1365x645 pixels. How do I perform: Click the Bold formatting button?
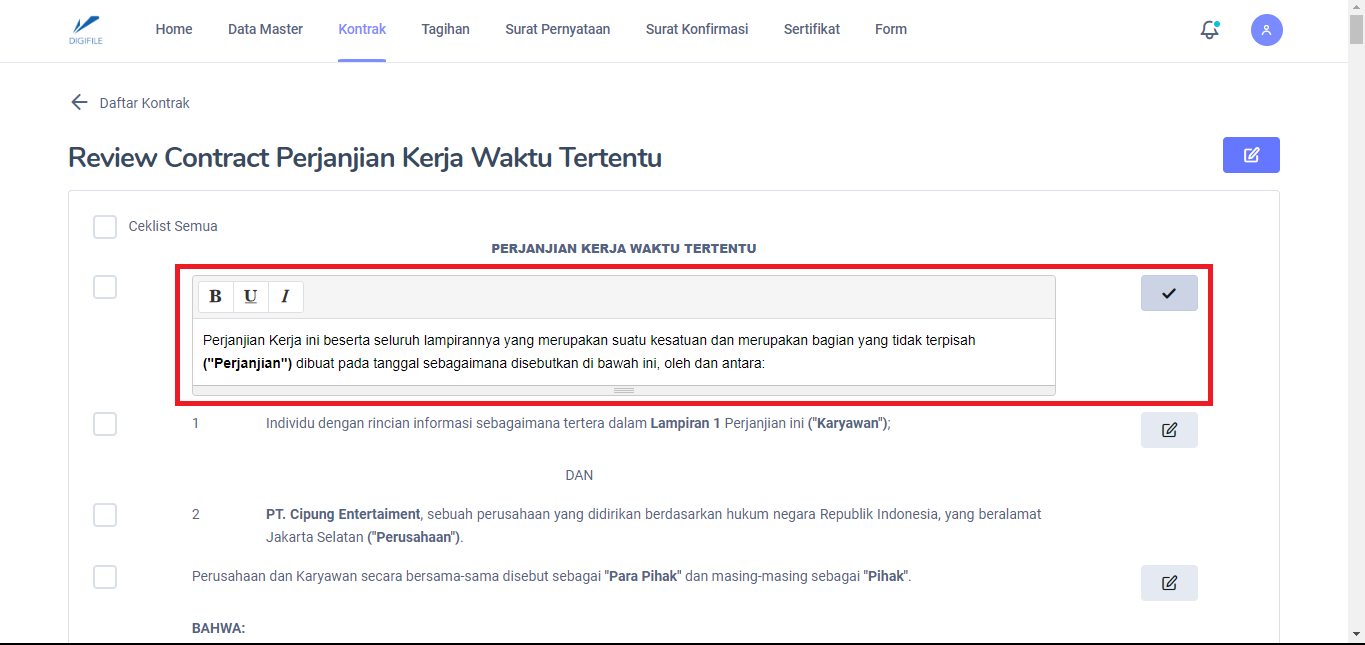tap(215, 297)
